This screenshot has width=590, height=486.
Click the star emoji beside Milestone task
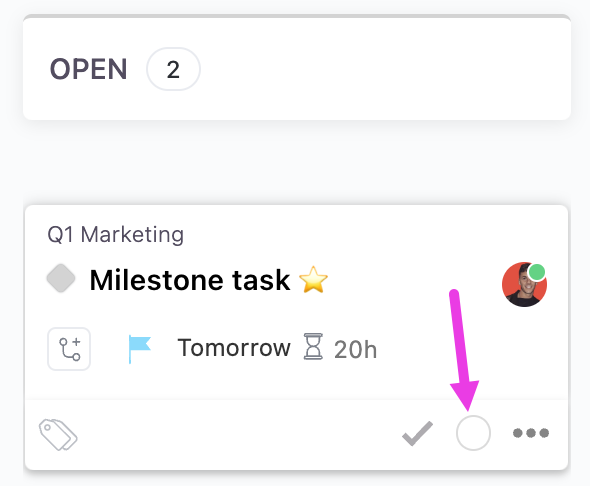313,279
